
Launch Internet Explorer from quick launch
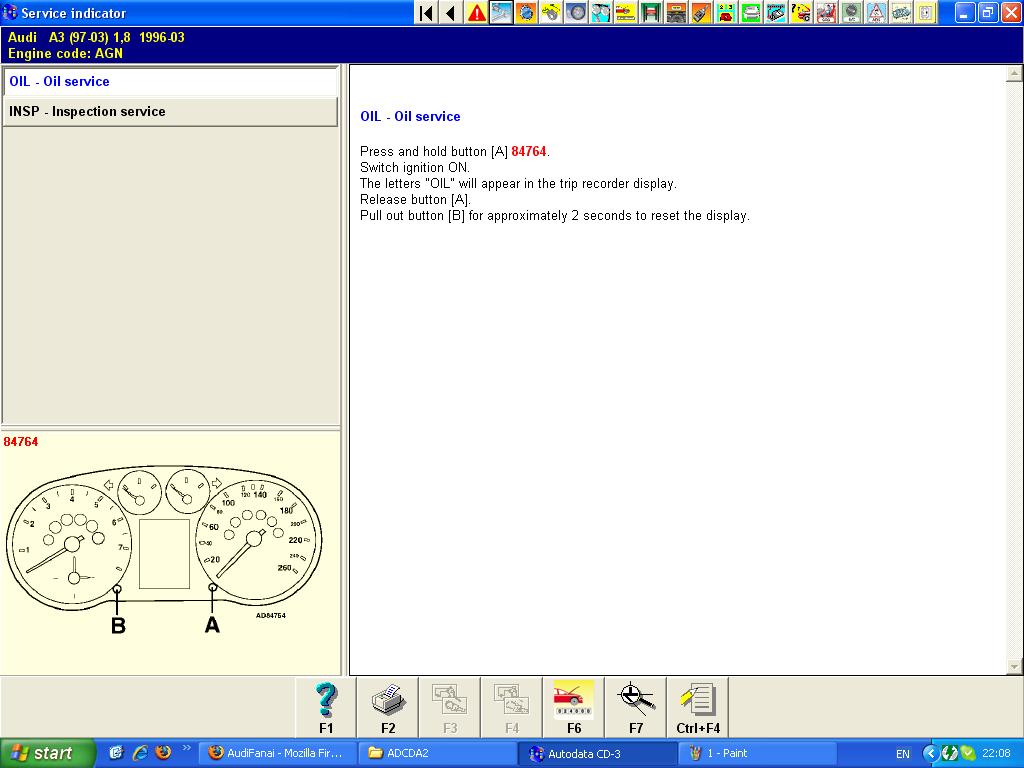(x=140, y=753)
